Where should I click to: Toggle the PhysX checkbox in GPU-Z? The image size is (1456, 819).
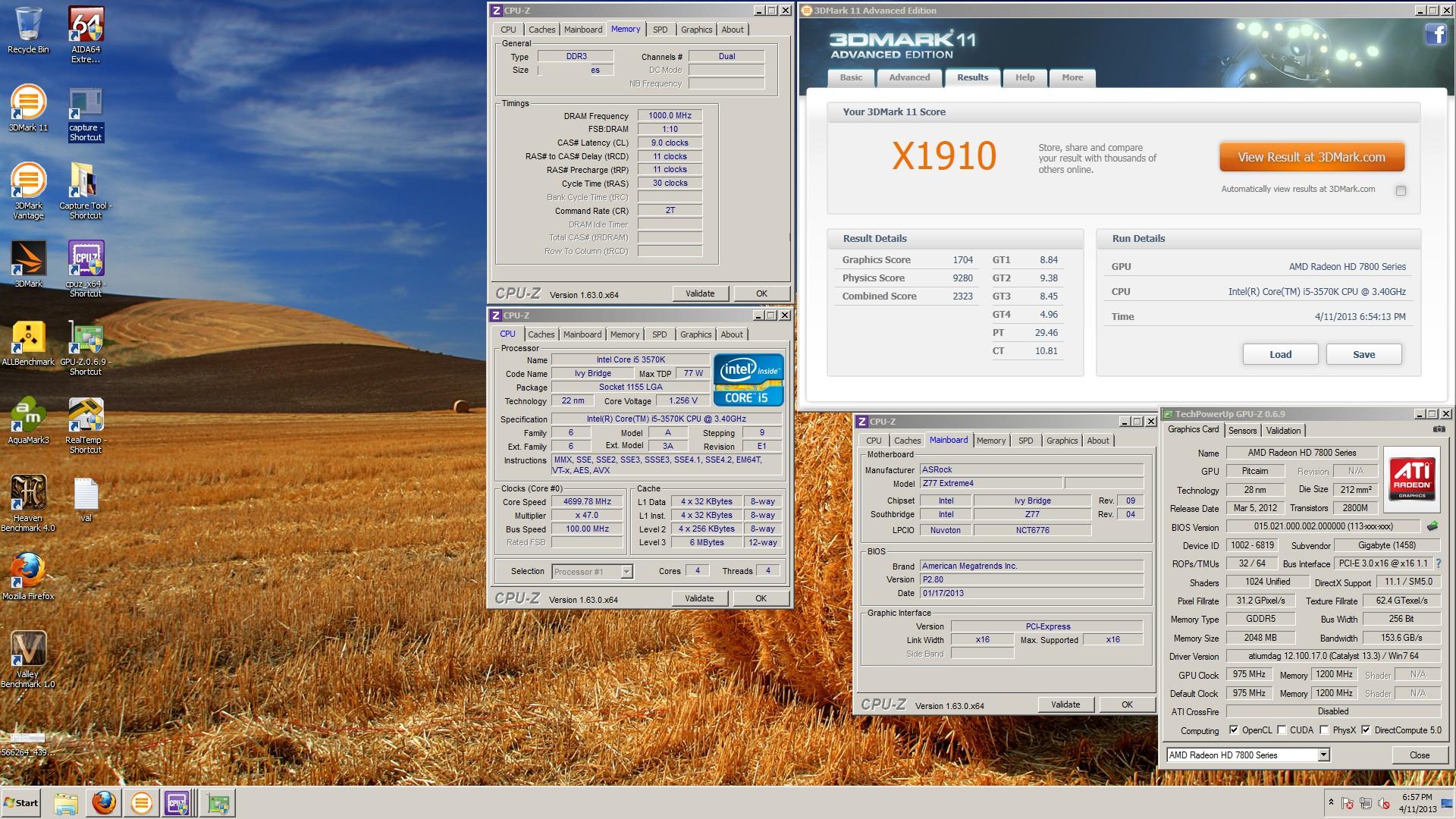click(1324, 730)
